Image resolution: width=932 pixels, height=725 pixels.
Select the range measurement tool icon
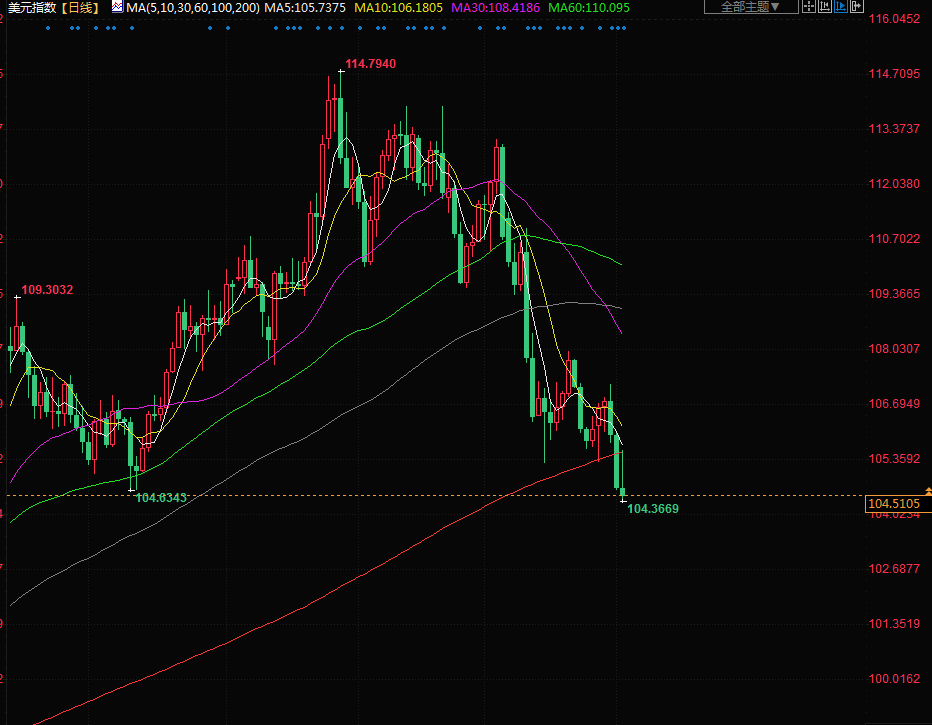pos(825,6)
